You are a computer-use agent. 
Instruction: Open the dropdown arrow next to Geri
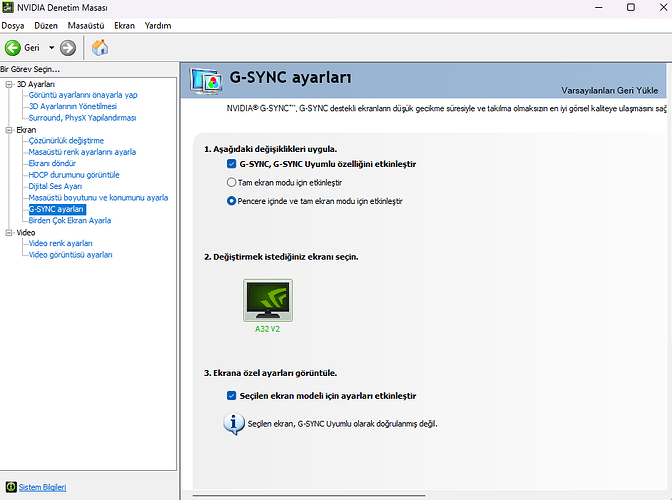pos(51,47)
